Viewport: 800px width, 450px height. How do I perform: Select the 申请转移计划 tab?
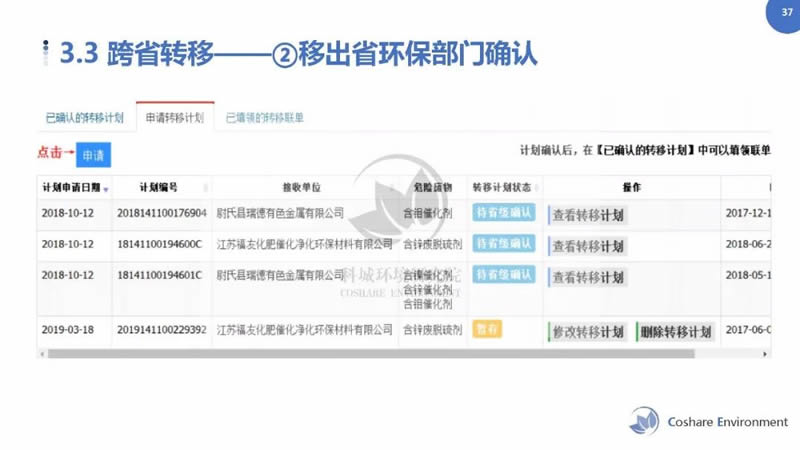click(x=175, y=118)
